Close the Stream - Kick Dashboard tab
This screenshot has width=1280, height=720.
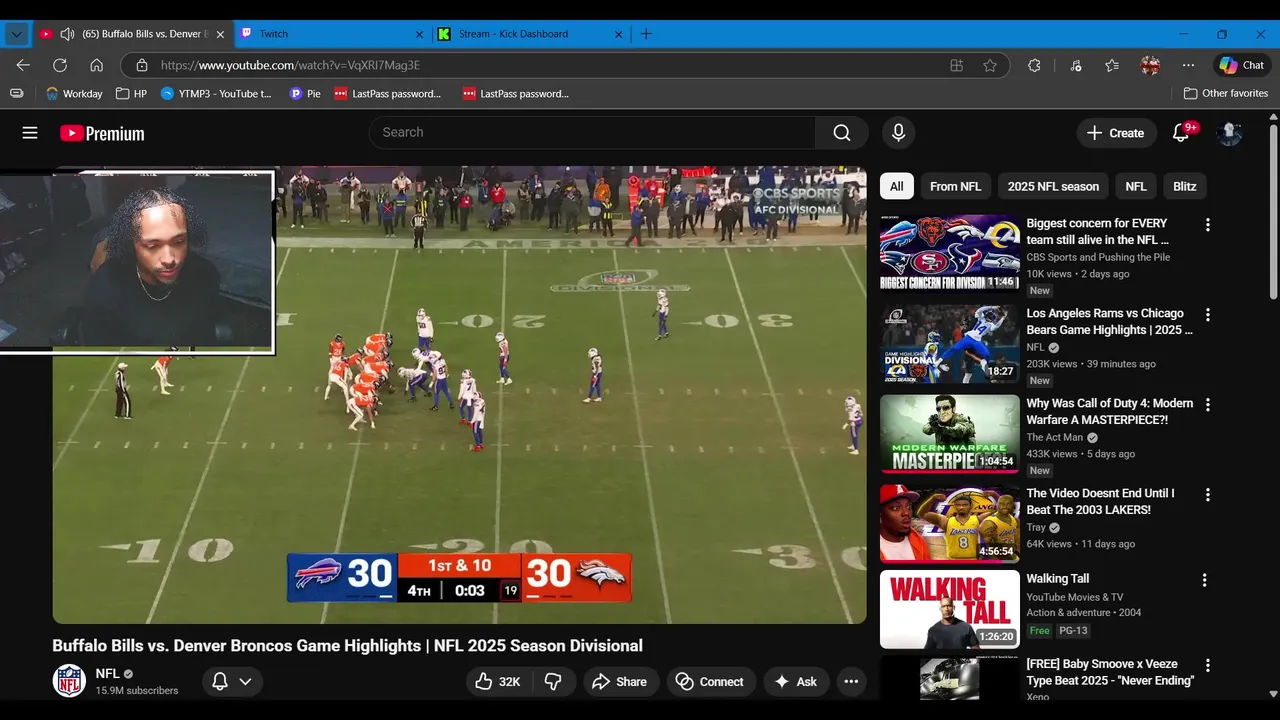[618, 34]
